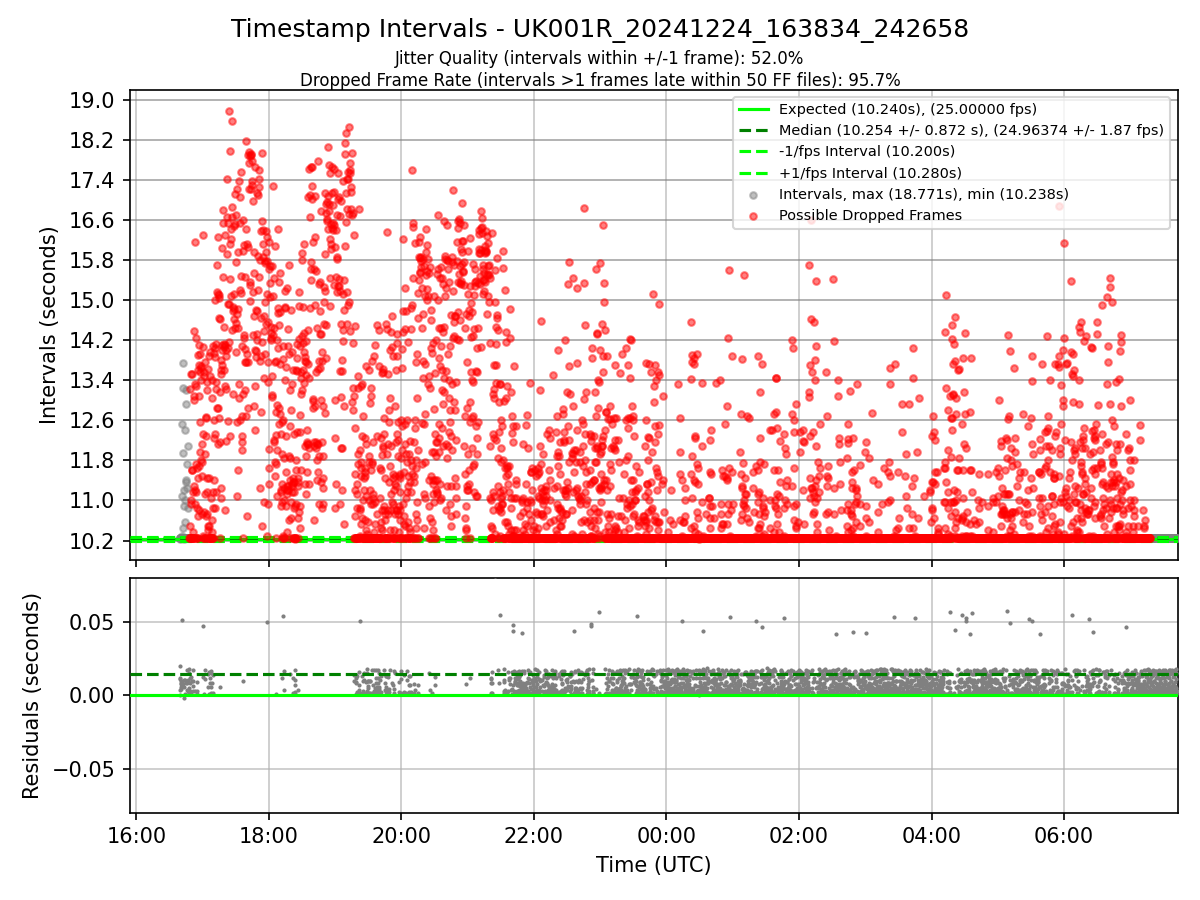The image size is (1200, 900).
Task: Click the 'Jitter Quality' 52.0% subtitle line
Action: (599, 58)
